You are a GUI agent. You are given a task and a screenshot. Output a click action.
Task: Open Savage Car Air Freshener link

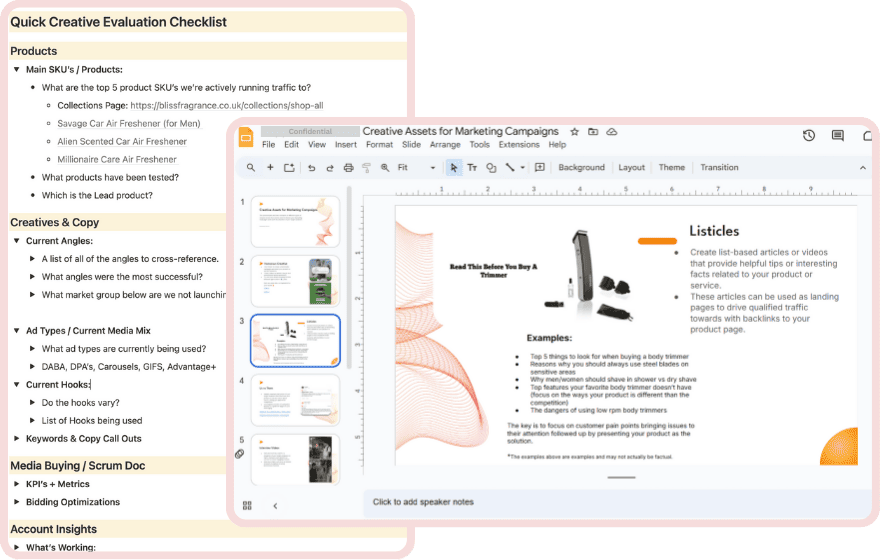pyautogui.click(x=129, y=123)
